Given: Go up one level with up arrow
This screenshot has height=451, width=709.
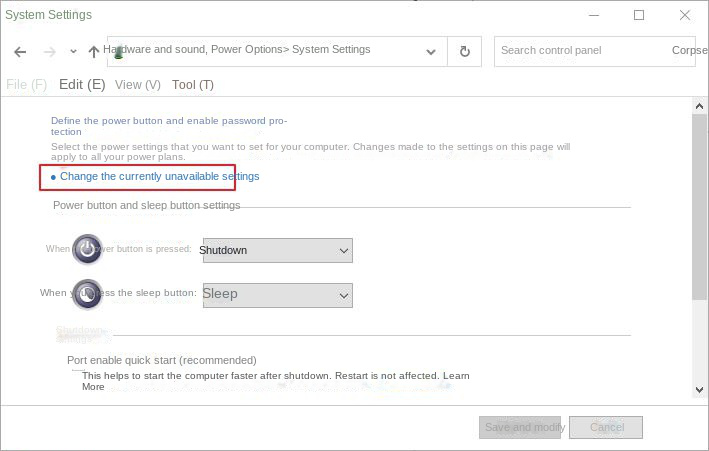Looking at the screenshot, I should click(x=94, y=52).
